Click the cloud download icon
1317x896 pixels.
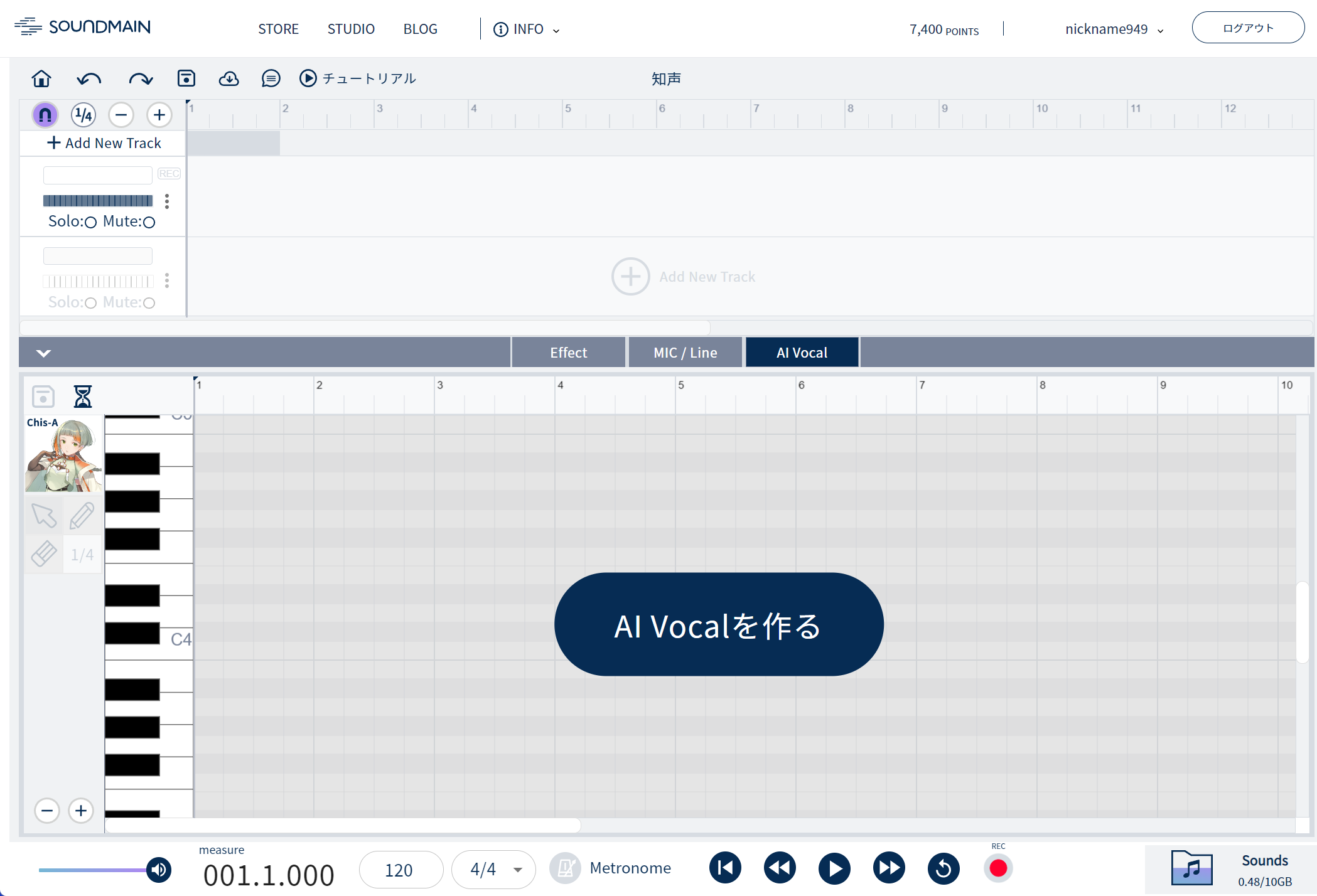point(228,78)
